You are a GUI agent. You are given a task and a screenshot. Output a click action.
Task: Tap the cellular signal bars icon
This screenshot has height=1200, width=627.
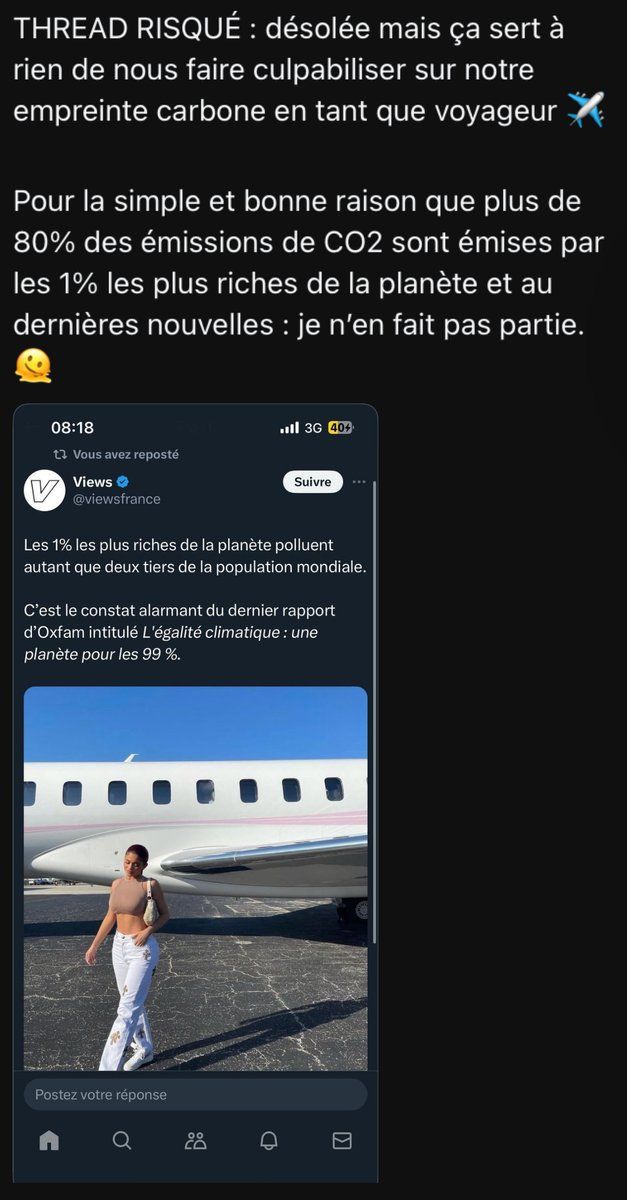tap(290, 428)
